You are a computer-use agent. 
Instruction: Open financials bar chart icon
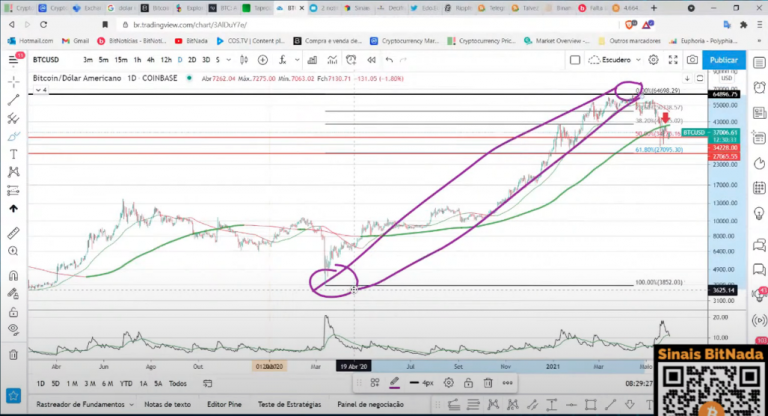(312, 60)
